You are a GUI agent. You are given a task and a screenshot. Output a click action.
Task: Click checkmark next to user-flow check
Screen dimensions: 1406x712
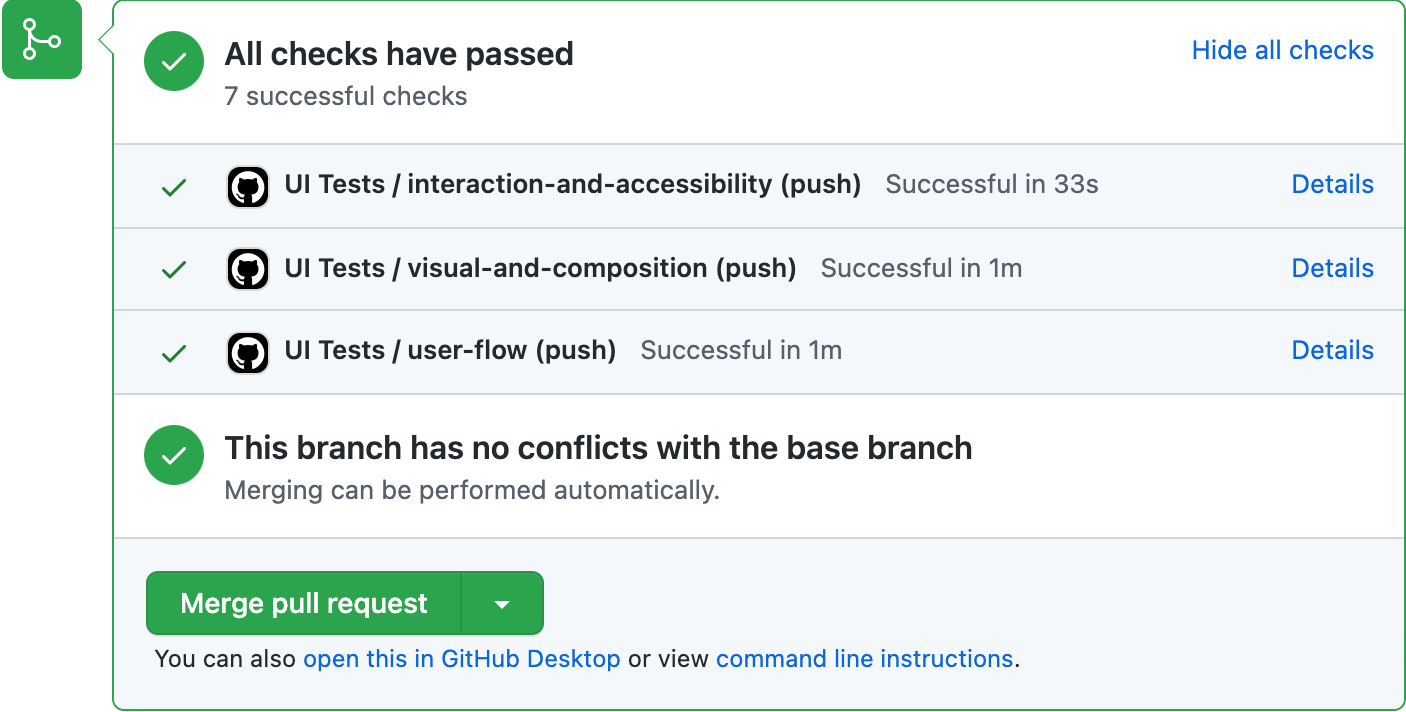click(x=174, y=353)
